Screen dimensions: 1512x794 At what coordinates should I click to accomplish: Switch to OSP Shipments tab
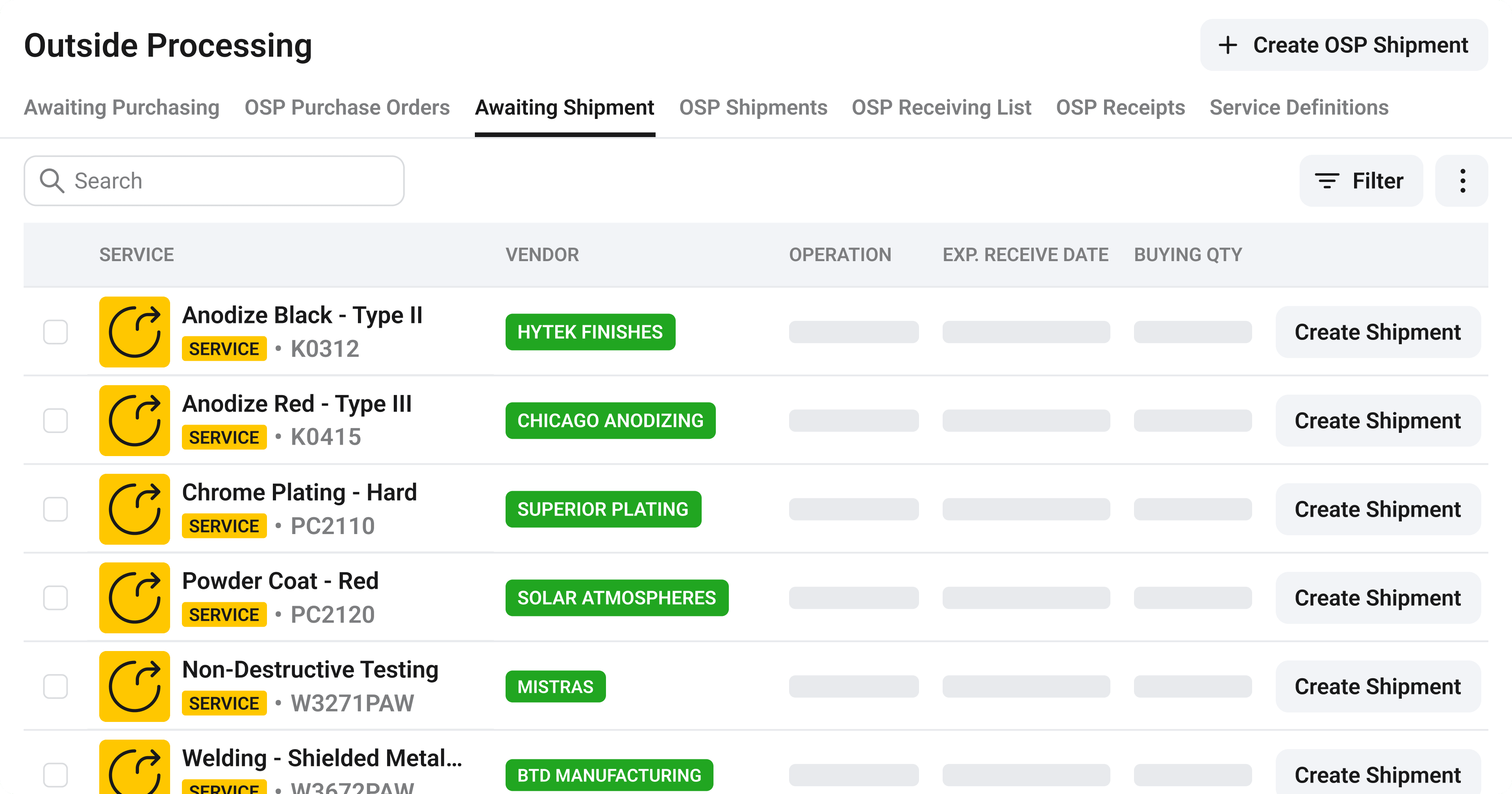(753, 108)
